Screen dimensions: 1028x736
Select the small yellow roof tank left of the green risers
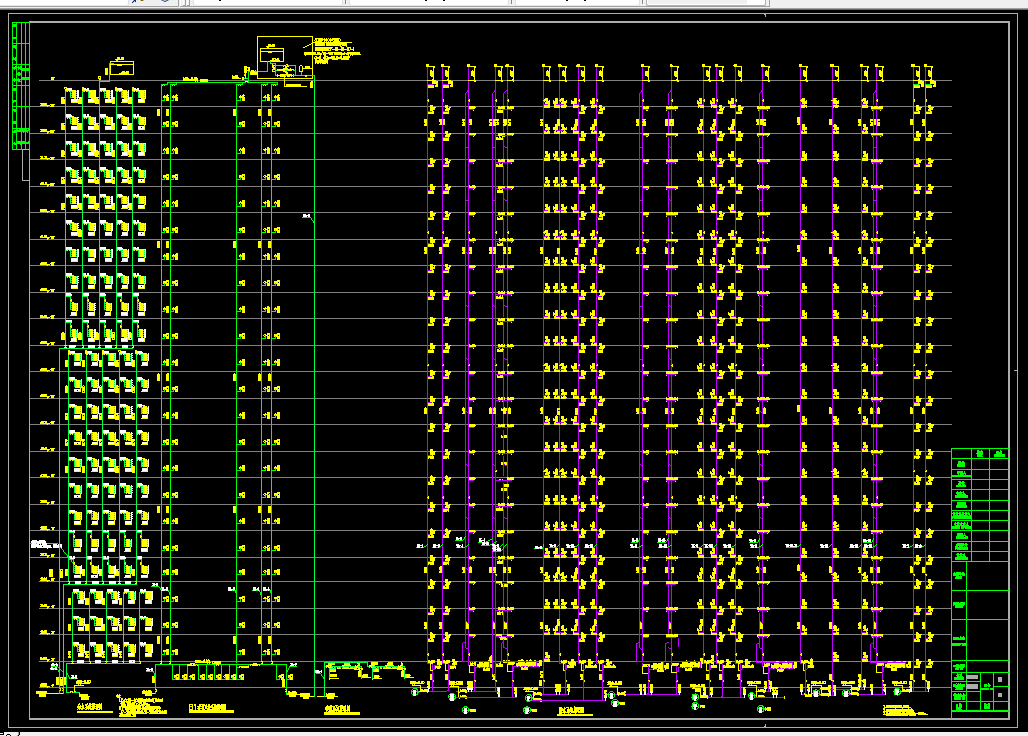click(x=121, y=67)
